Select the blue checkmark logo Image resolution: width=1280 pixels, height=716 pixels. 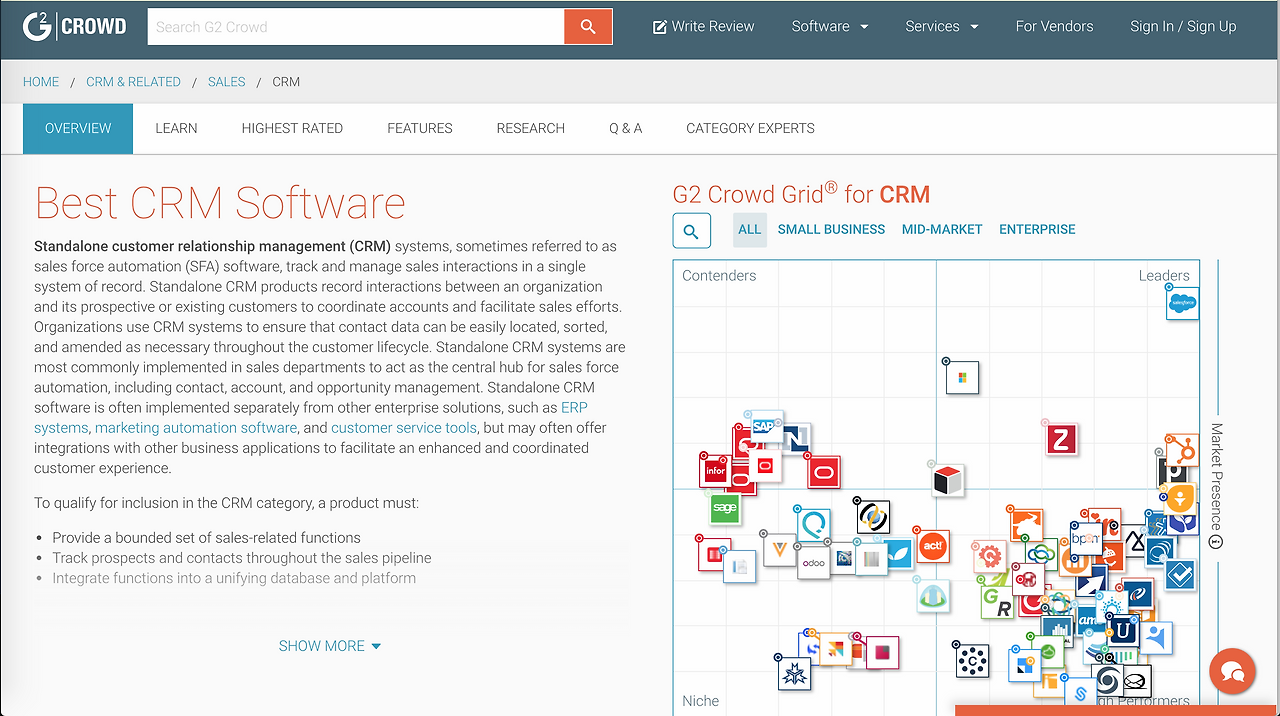point(1180,575)
